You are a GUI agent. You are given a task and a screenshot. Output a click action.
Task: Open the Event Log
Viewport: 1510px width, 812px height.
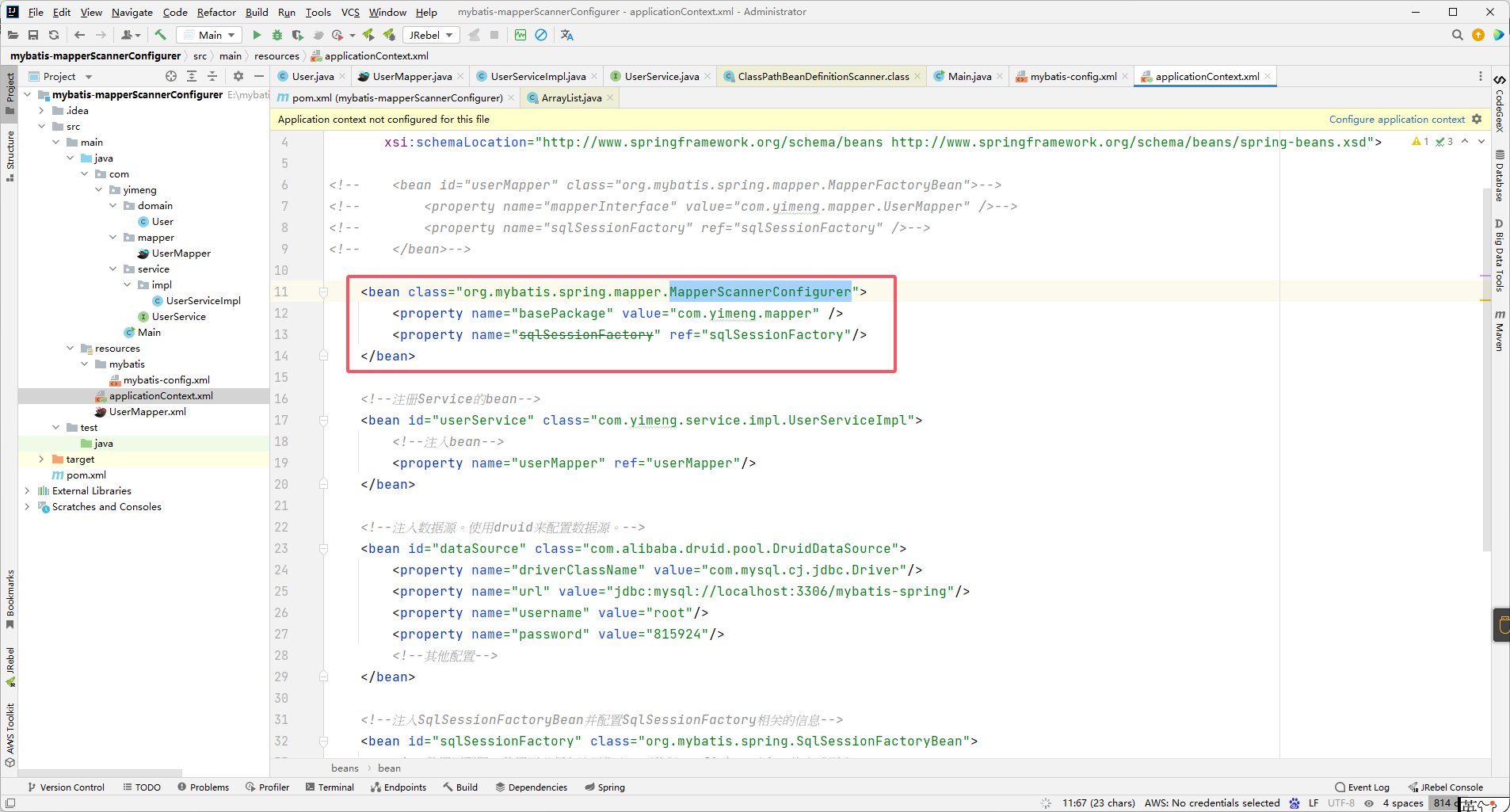(1362, 787)
